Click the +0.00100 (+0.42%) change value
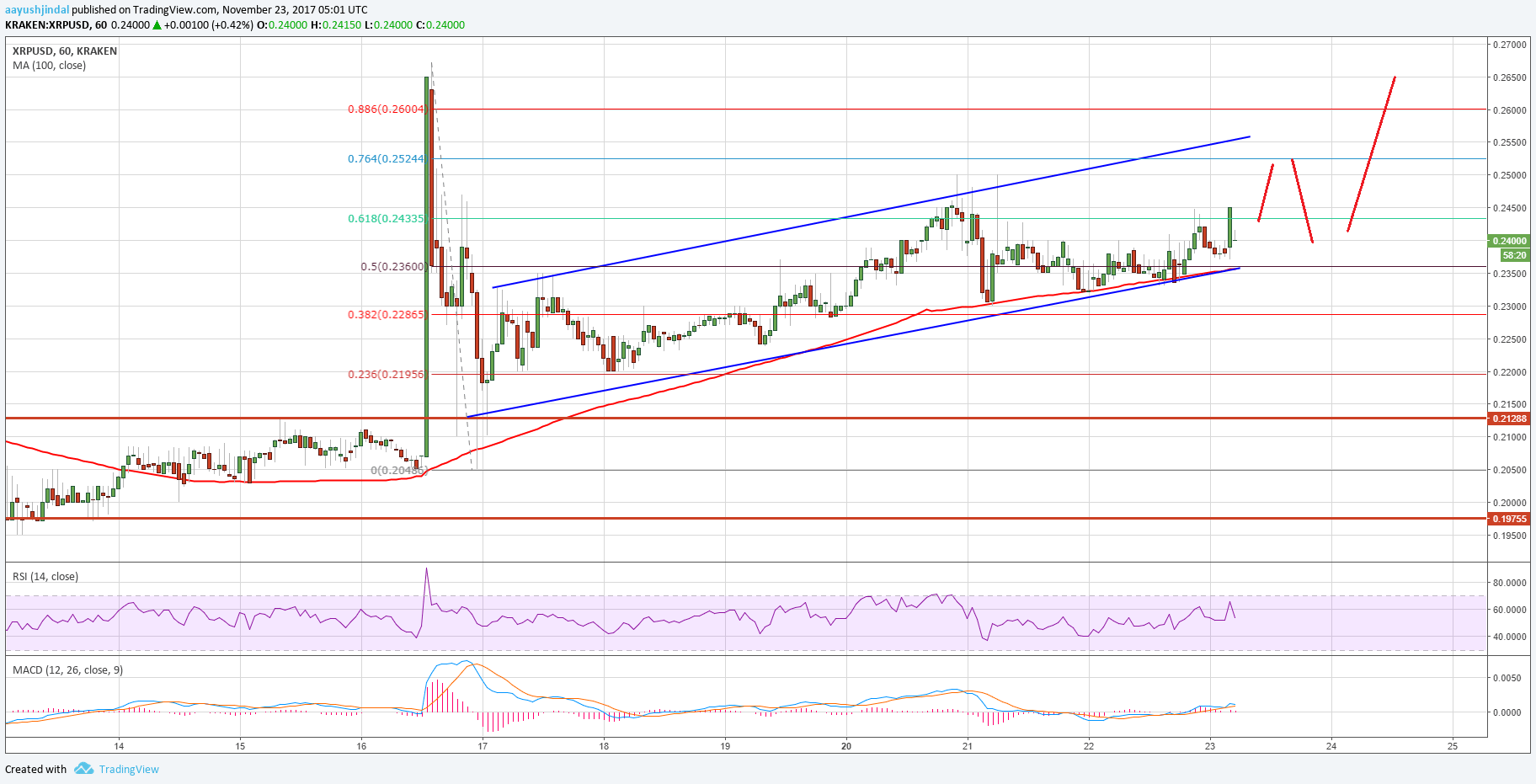 [209, 24]
